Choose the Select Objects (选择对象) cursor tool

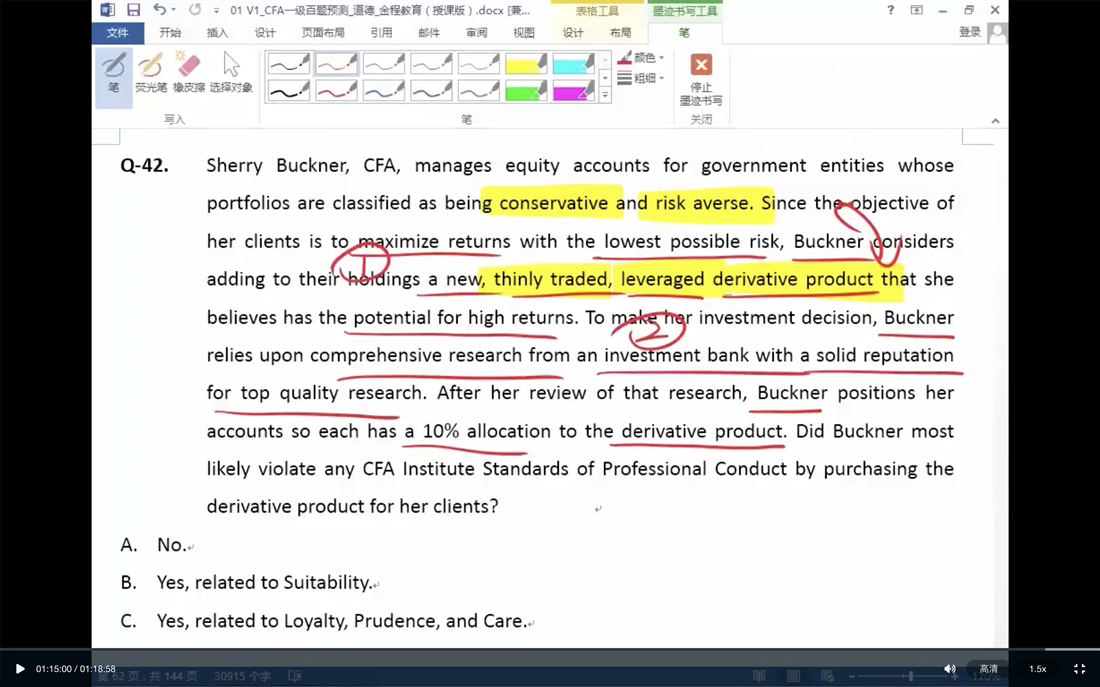click(231, 73)
